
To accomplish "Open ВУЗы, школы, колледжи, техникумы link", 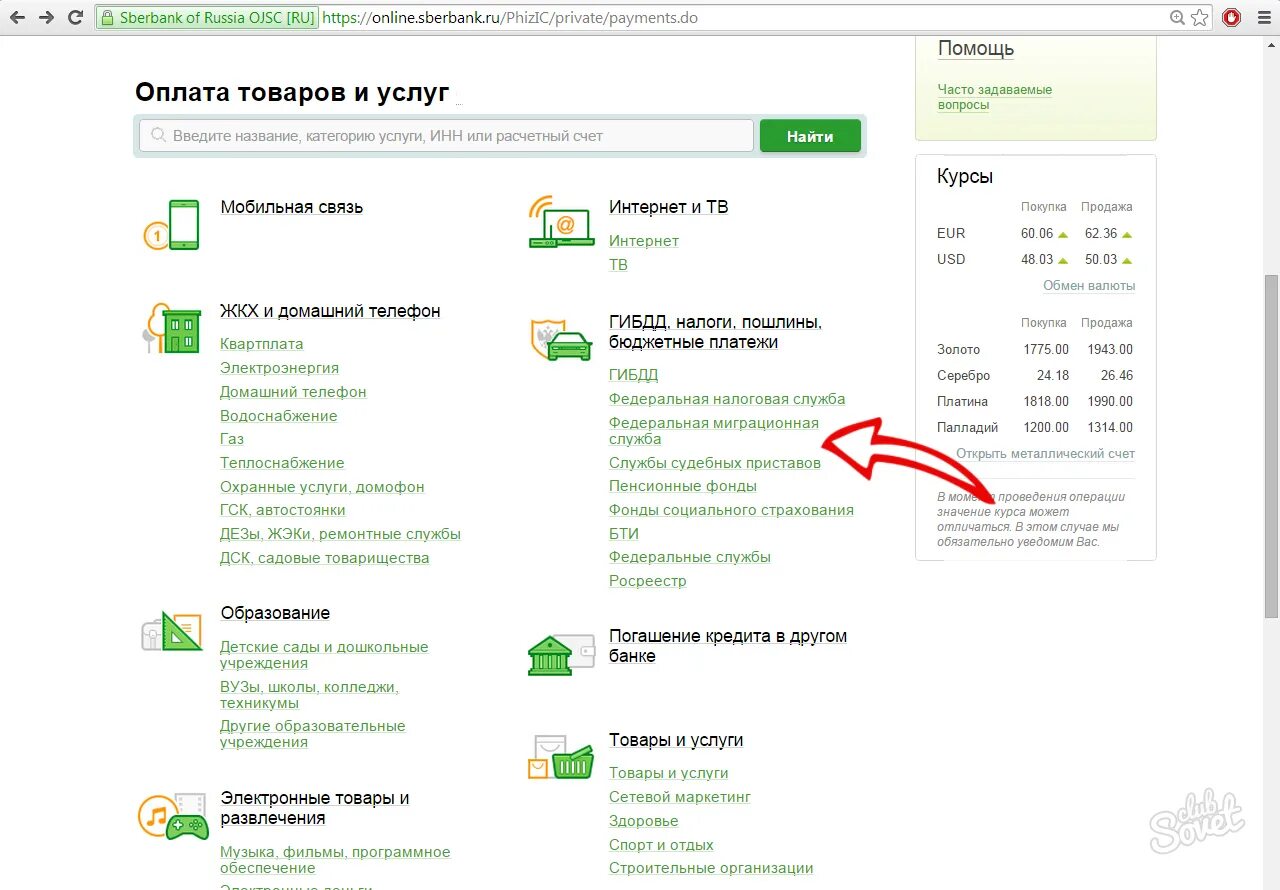I will point(310,695).
